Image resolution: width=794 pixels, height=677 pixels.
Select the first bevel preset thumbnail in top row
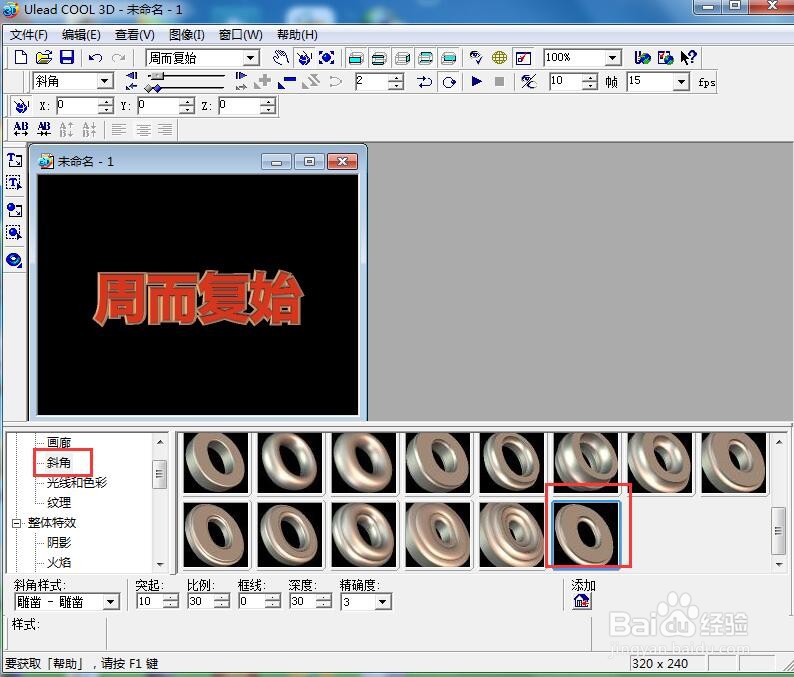[x=216, y=463]
